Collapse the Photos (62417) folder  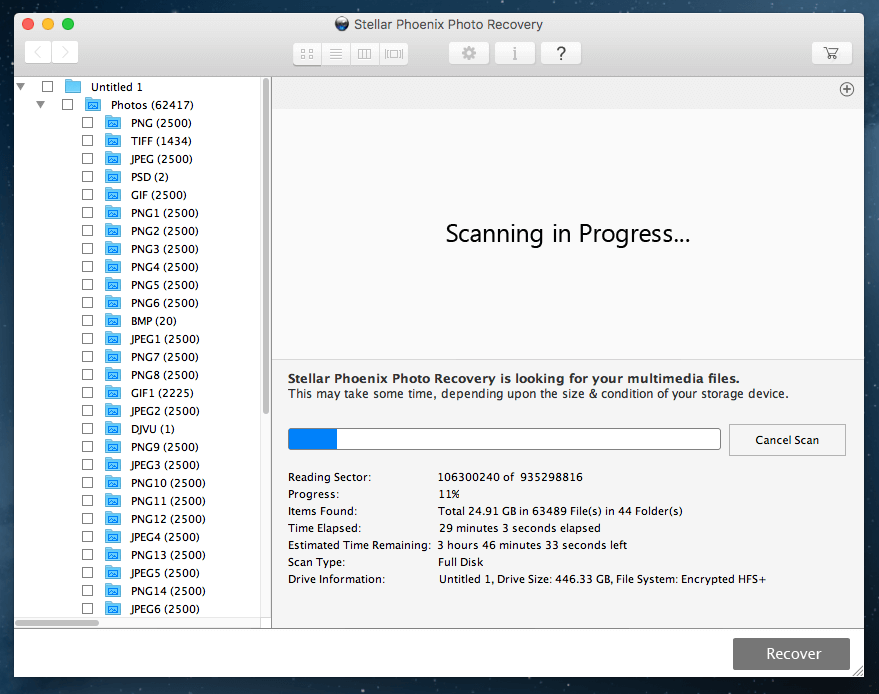40,105
